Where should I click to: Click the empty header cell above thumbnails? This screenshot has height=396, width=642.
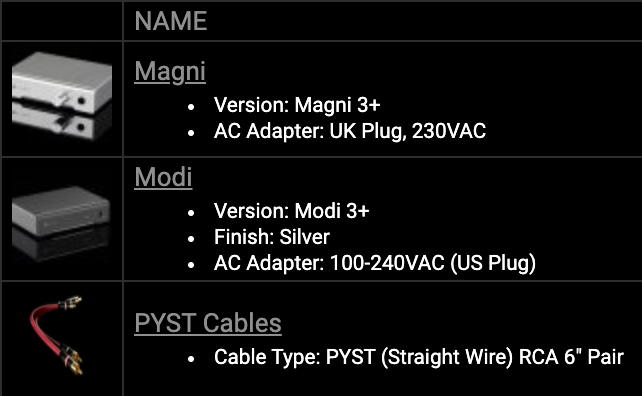coord(62,21)
